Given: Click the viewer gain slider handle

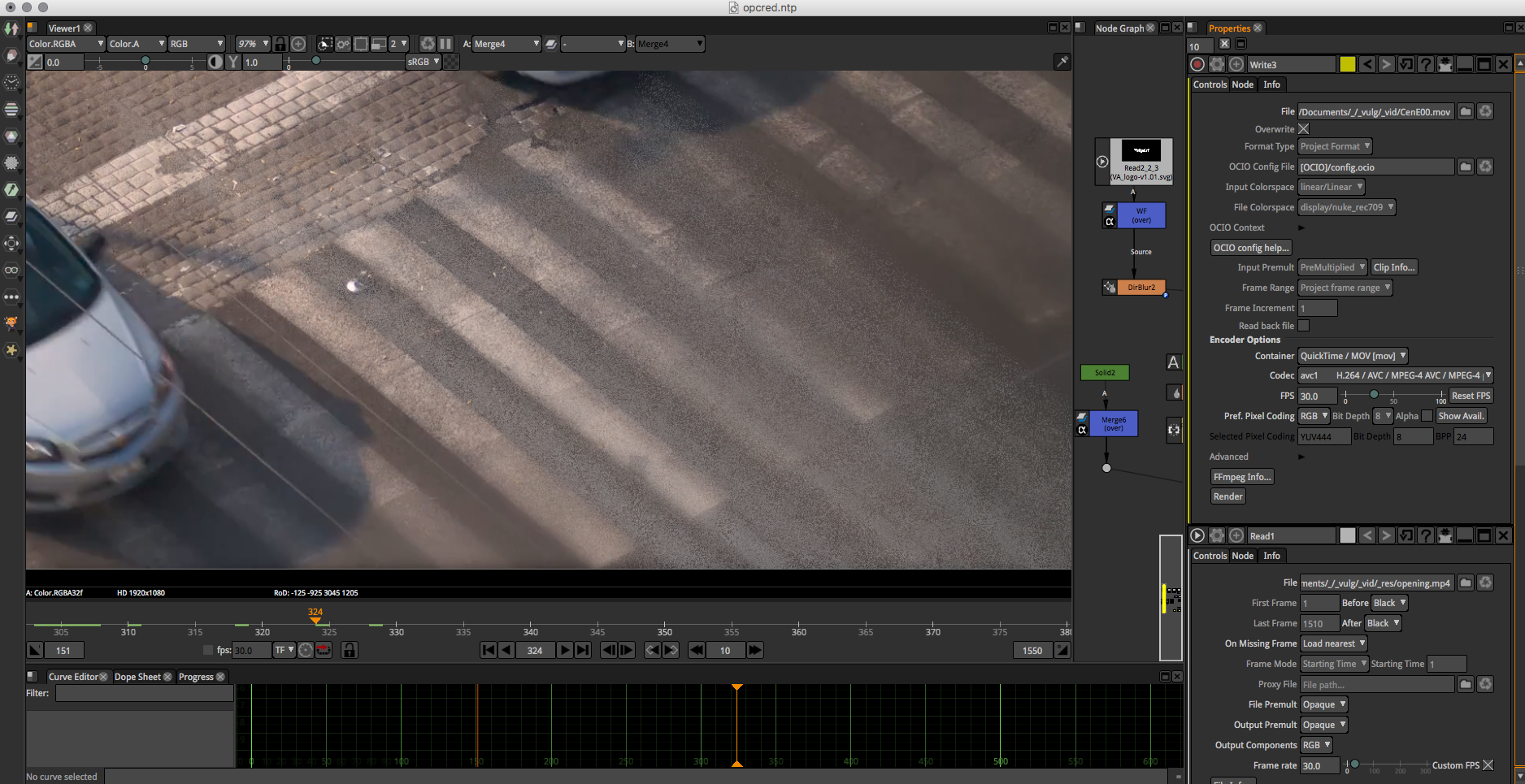Looking at the screenshot, I should [x=146, y=61].
